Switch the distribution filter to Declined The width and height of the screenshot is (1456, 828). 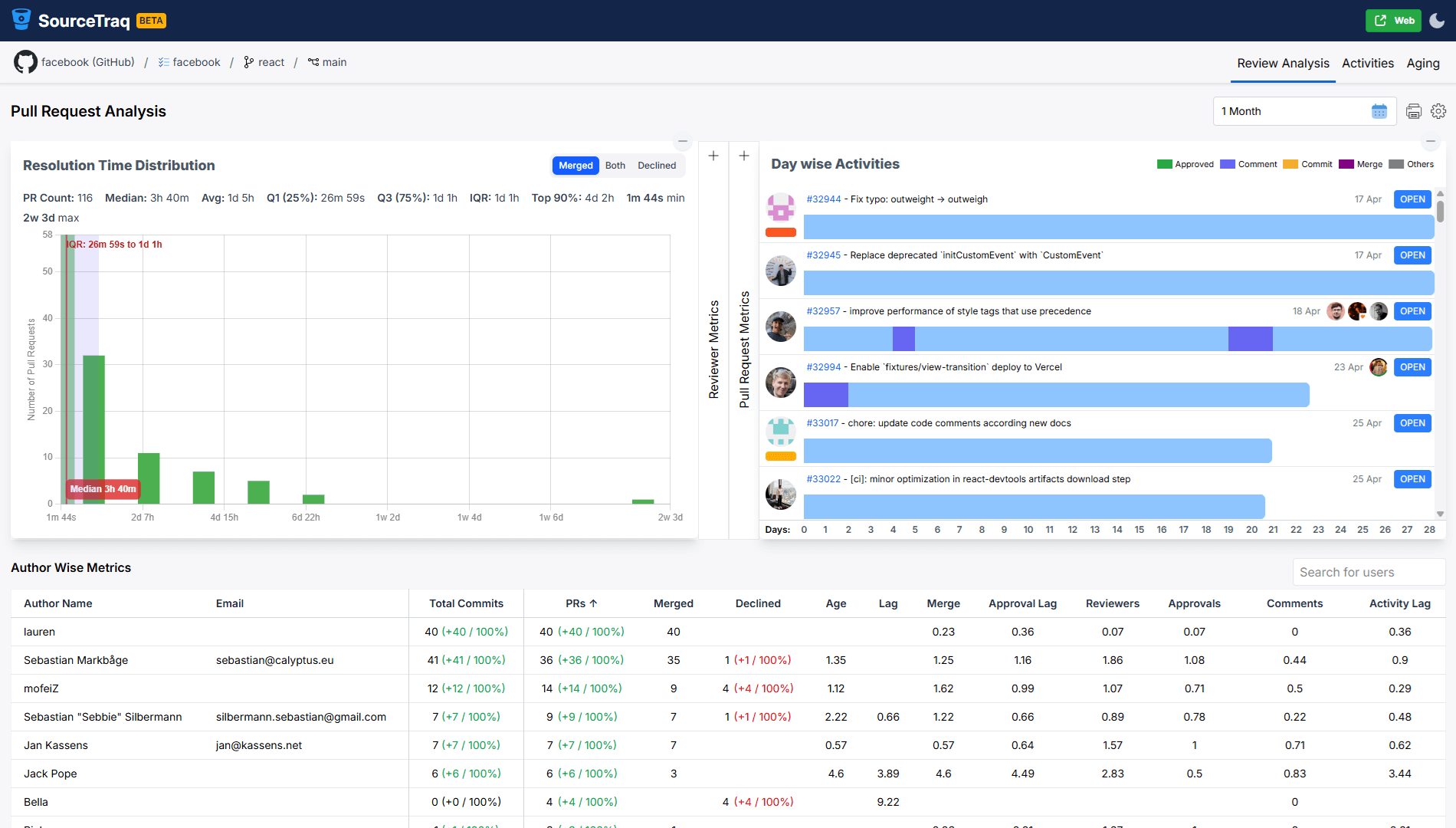pyautogui.click(x=657, y=166)
